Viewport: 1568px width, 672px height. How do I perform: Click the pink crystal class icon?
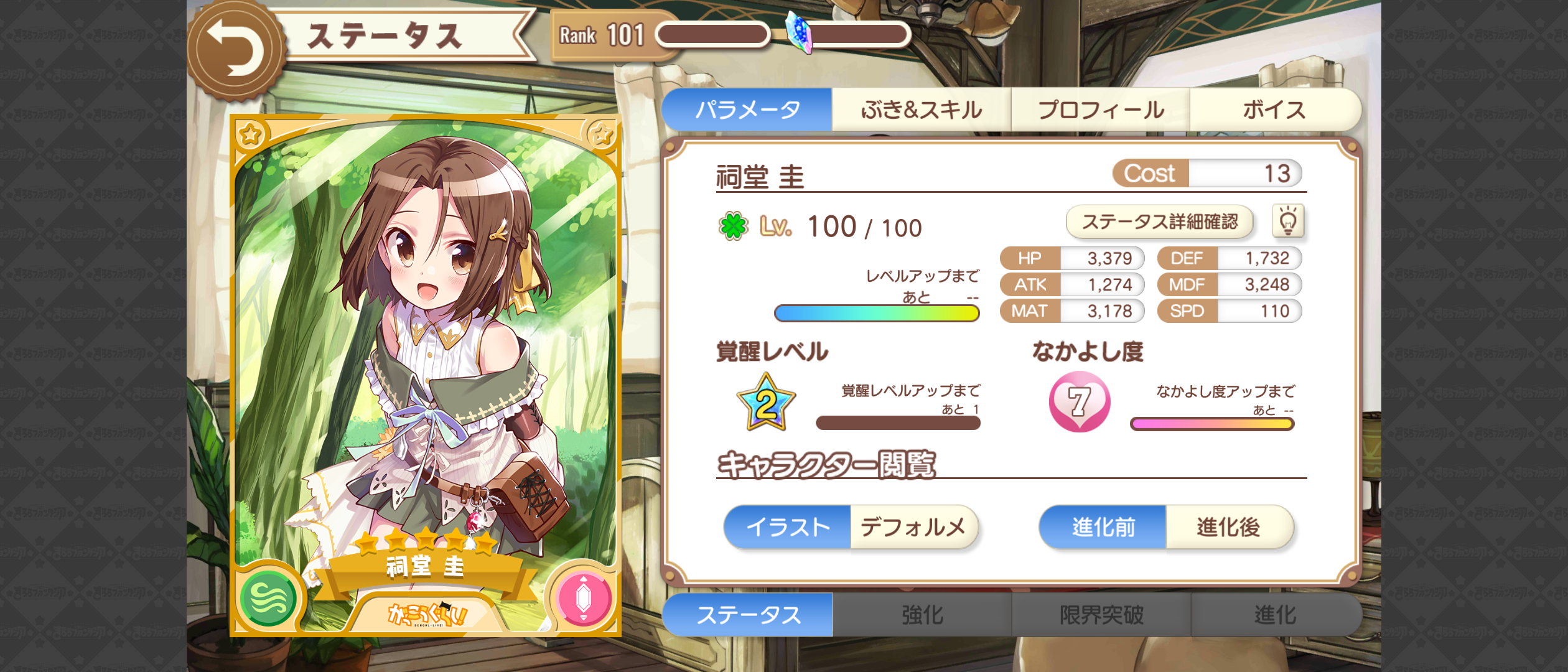click(x=583, y=599)
